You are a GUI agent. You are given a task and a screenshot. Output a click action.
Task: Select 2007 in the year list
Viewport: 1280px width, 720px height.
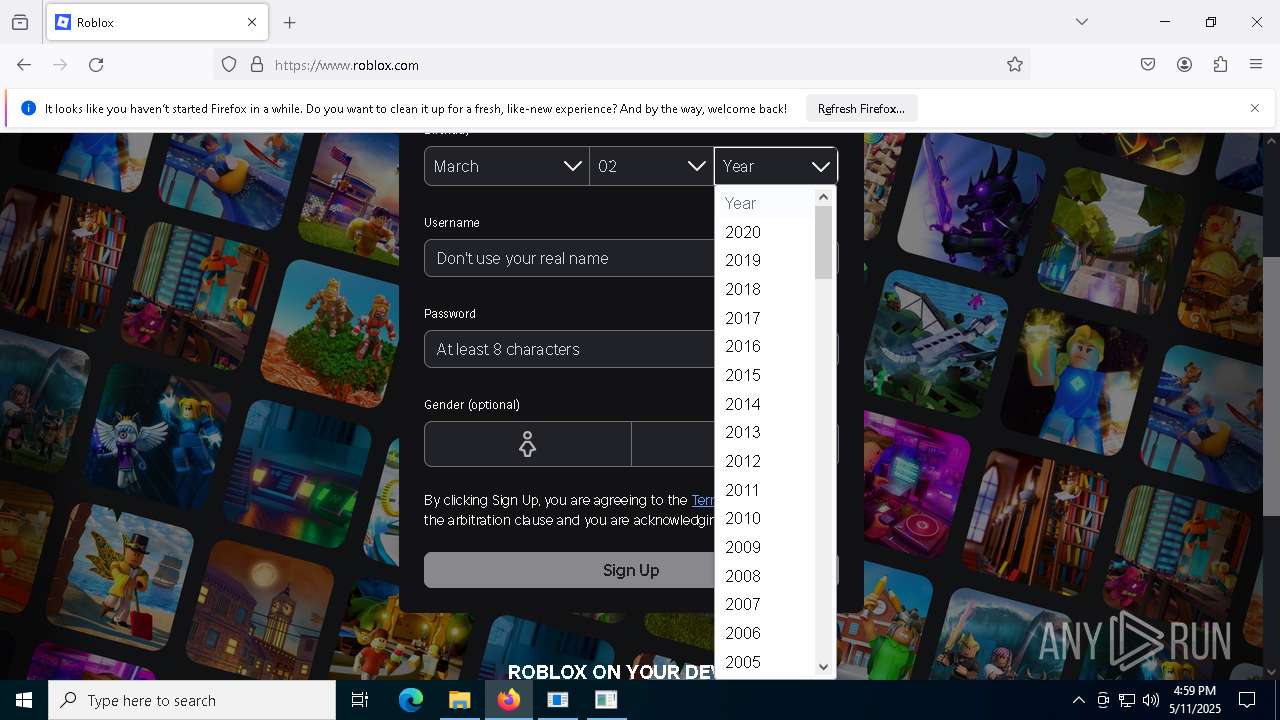click(765, 604)
